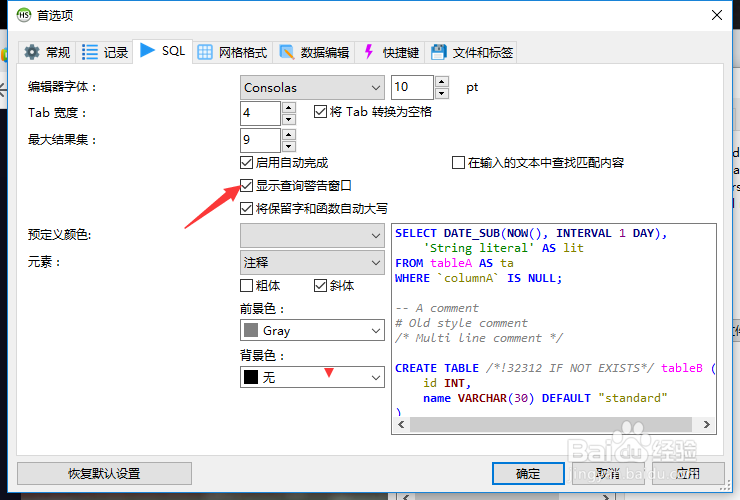
Task: Click "SELECT" keyword in the SQL preview
Action: tap(416, 233)
